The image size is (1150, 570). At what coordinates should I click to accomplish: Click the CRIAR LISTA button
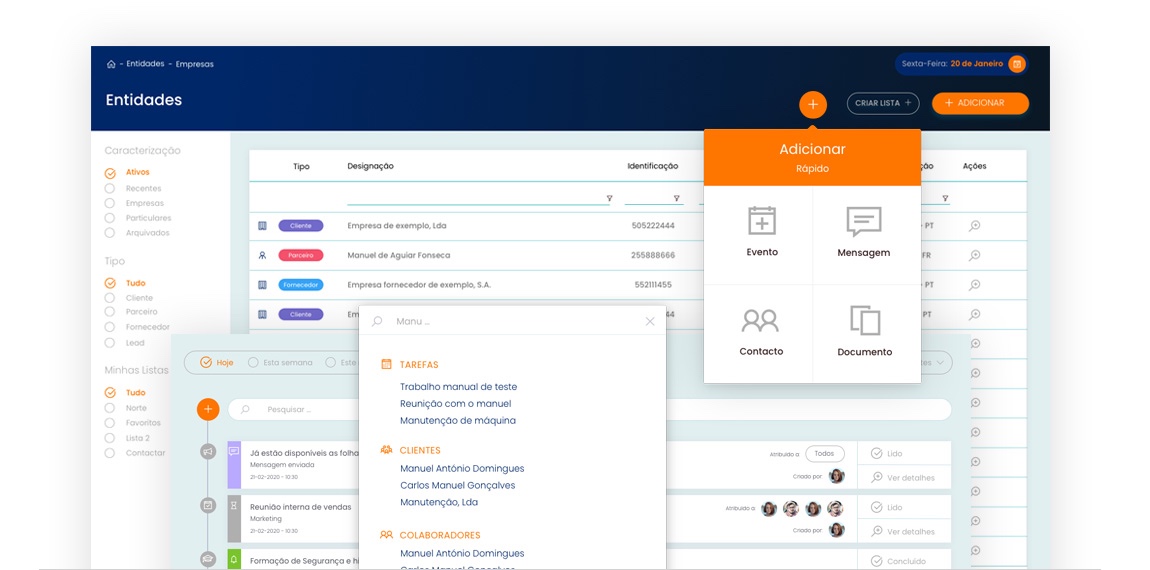[883, 103]
